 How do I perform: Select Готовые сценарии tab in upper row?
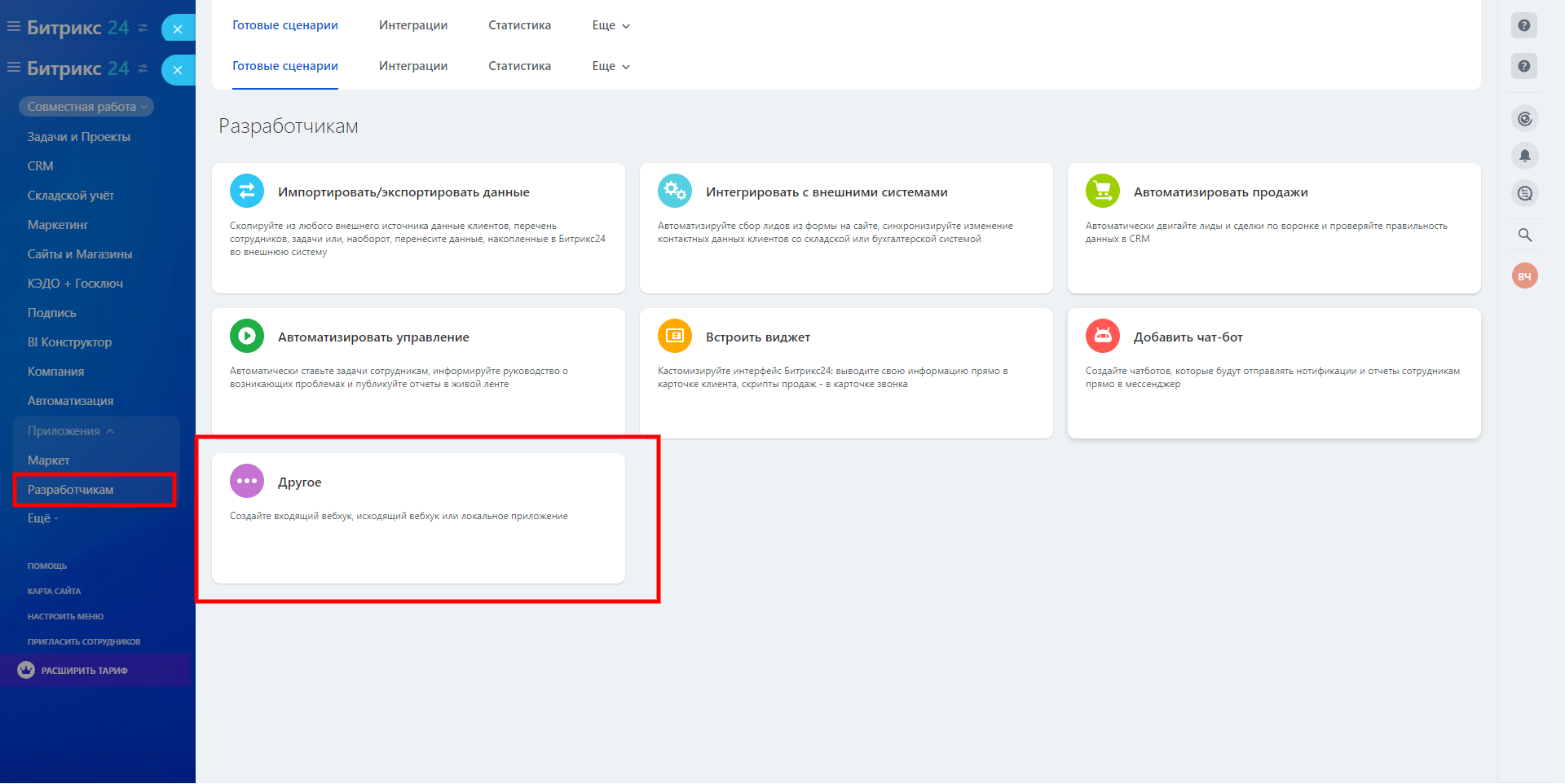(x=285, y=25)
